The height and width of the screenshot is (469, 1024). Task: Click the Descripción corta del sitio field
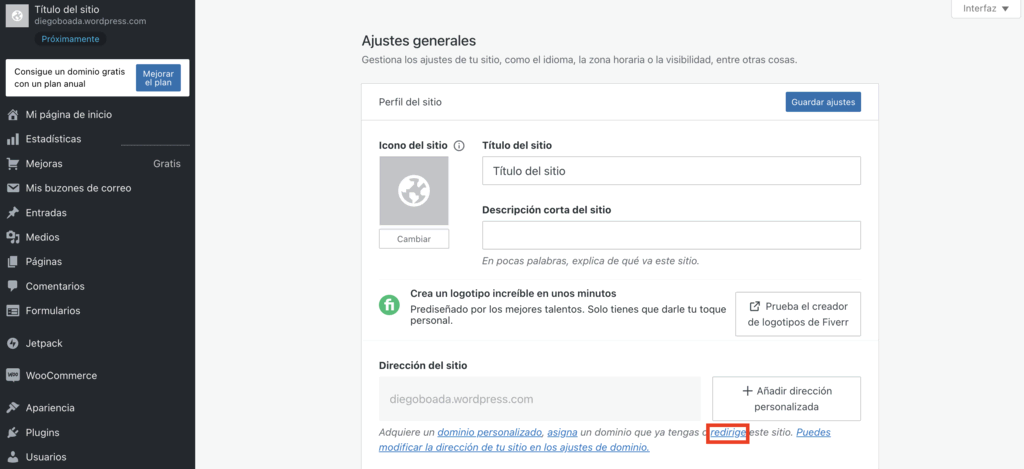(x=671, y=235)
